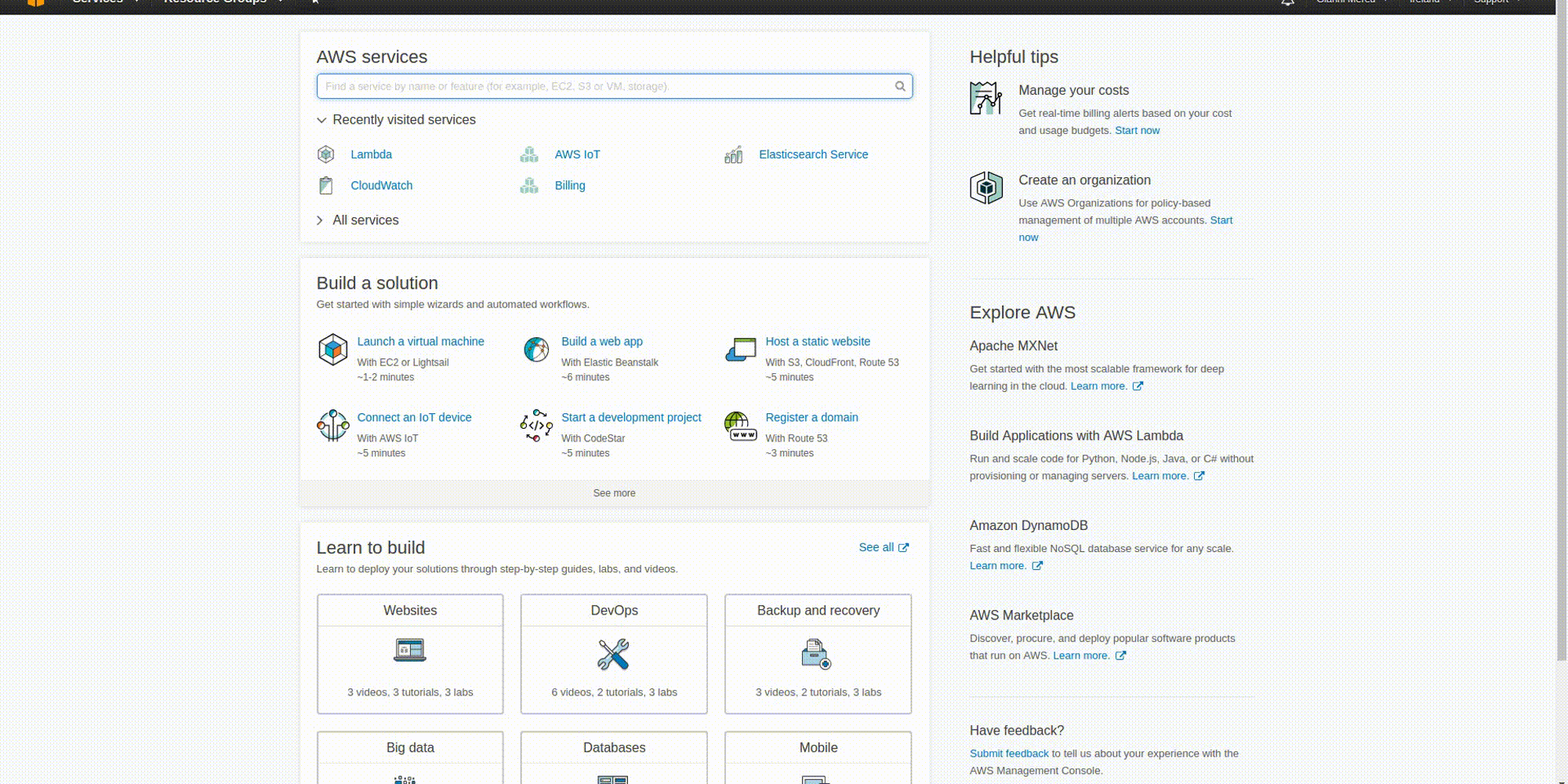
Task: Click Learn more under Apache MXNet
Action: (x=1098, y=387)
